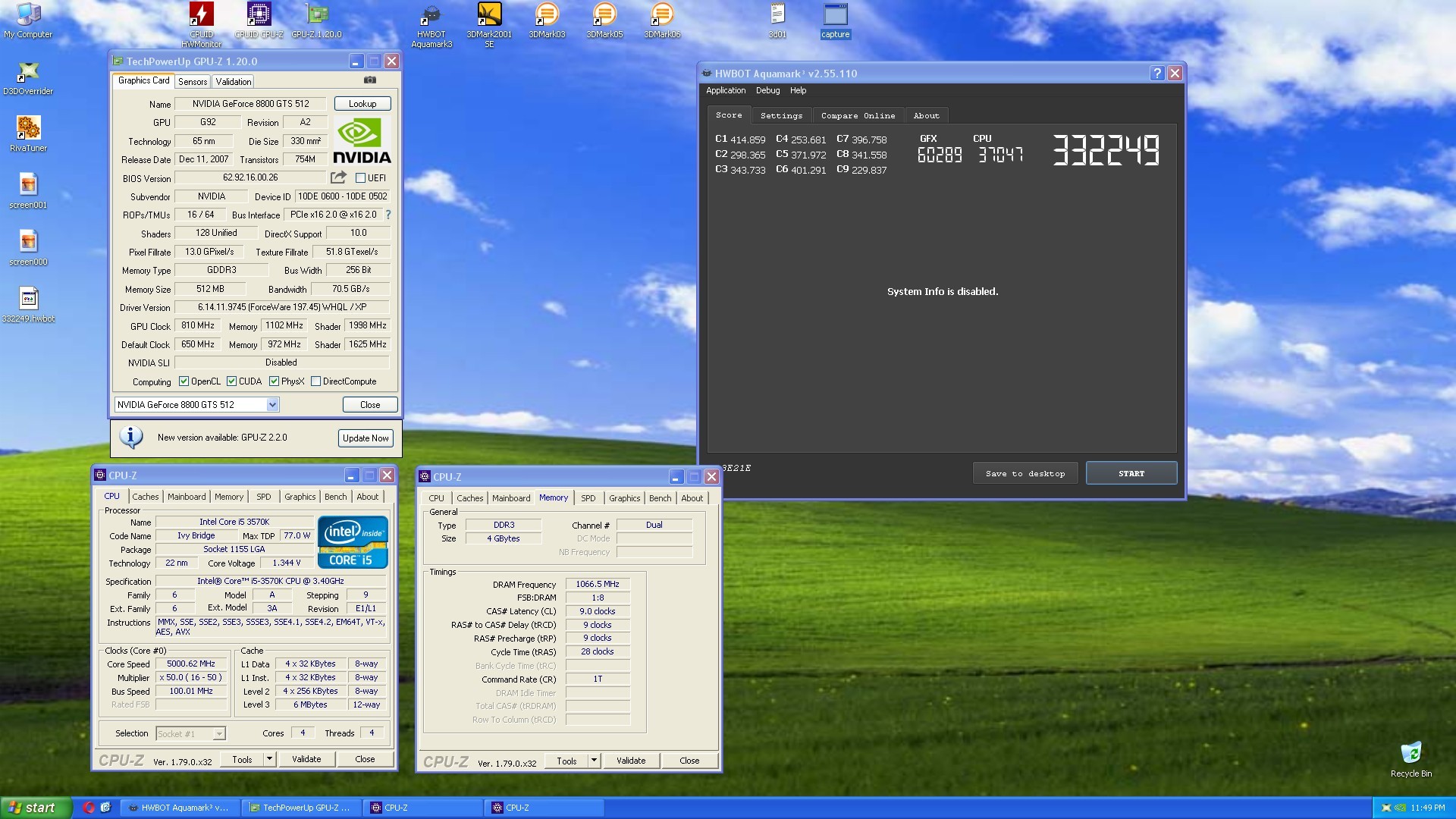The image size is (1456, 819).
Task: Click Opera icon in quick launch
Action: 89,808
